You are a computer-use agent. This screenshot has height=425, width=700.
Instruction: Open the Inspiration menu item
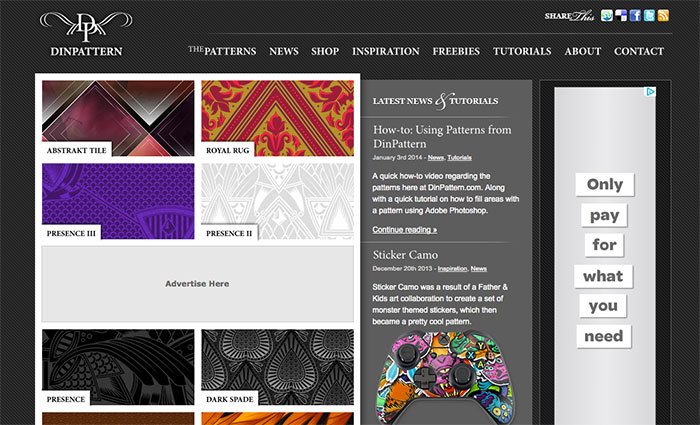pyautogui.click(x=386, y=51)
